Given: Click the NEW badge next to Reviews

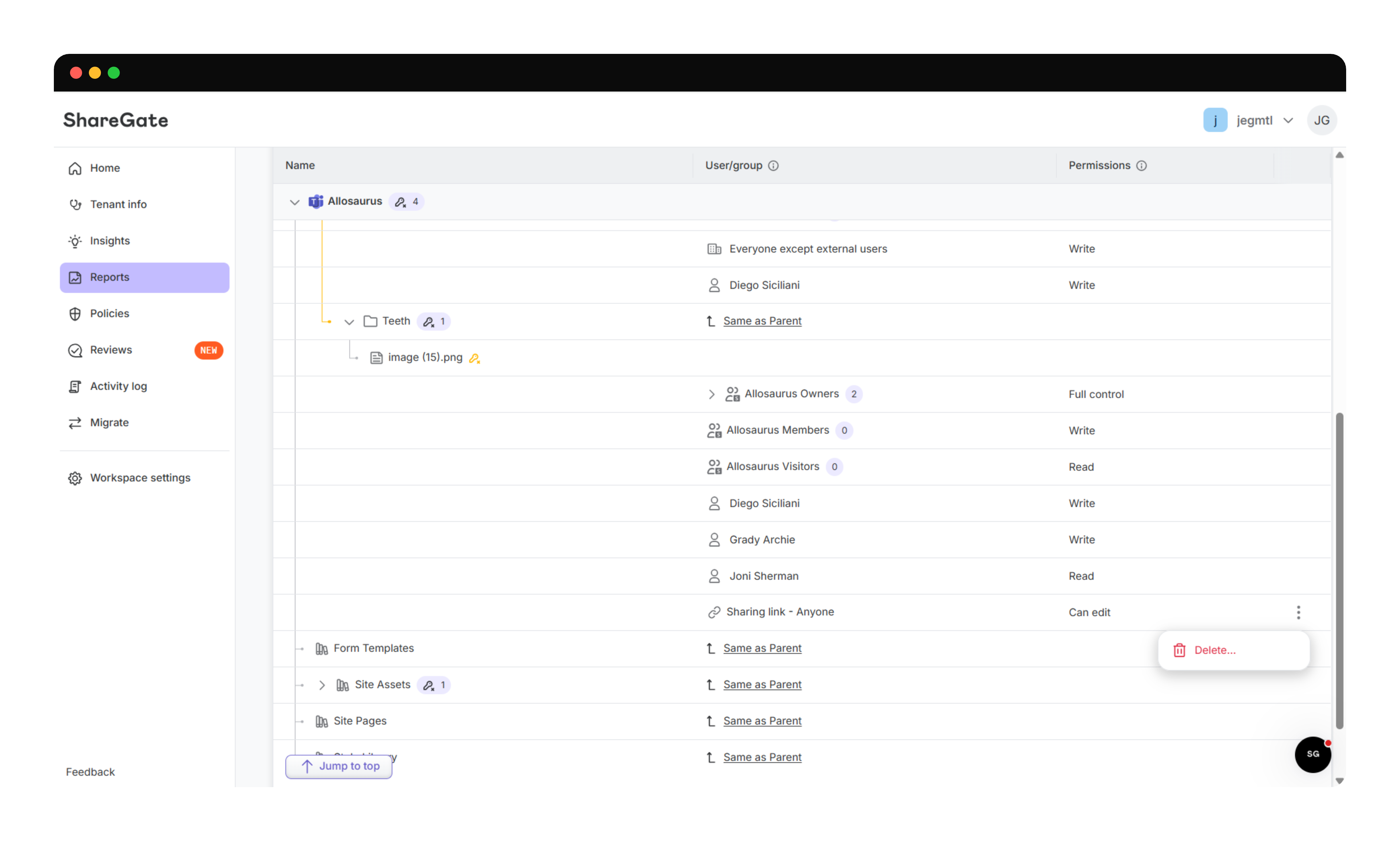Looking at the screenshot, I should (x=208, y=350).
